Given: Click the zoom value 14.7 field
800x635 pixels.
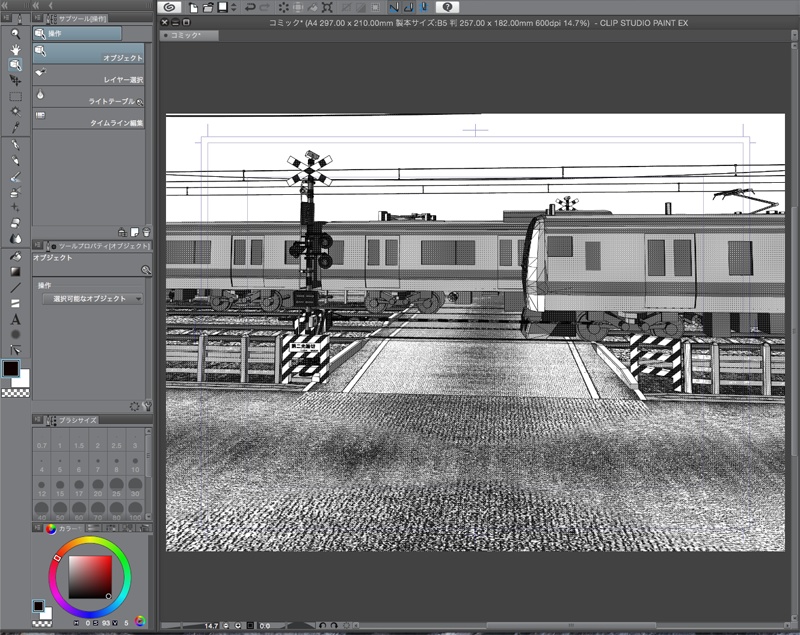Looking at the screenshot, I should pos(212,625).
